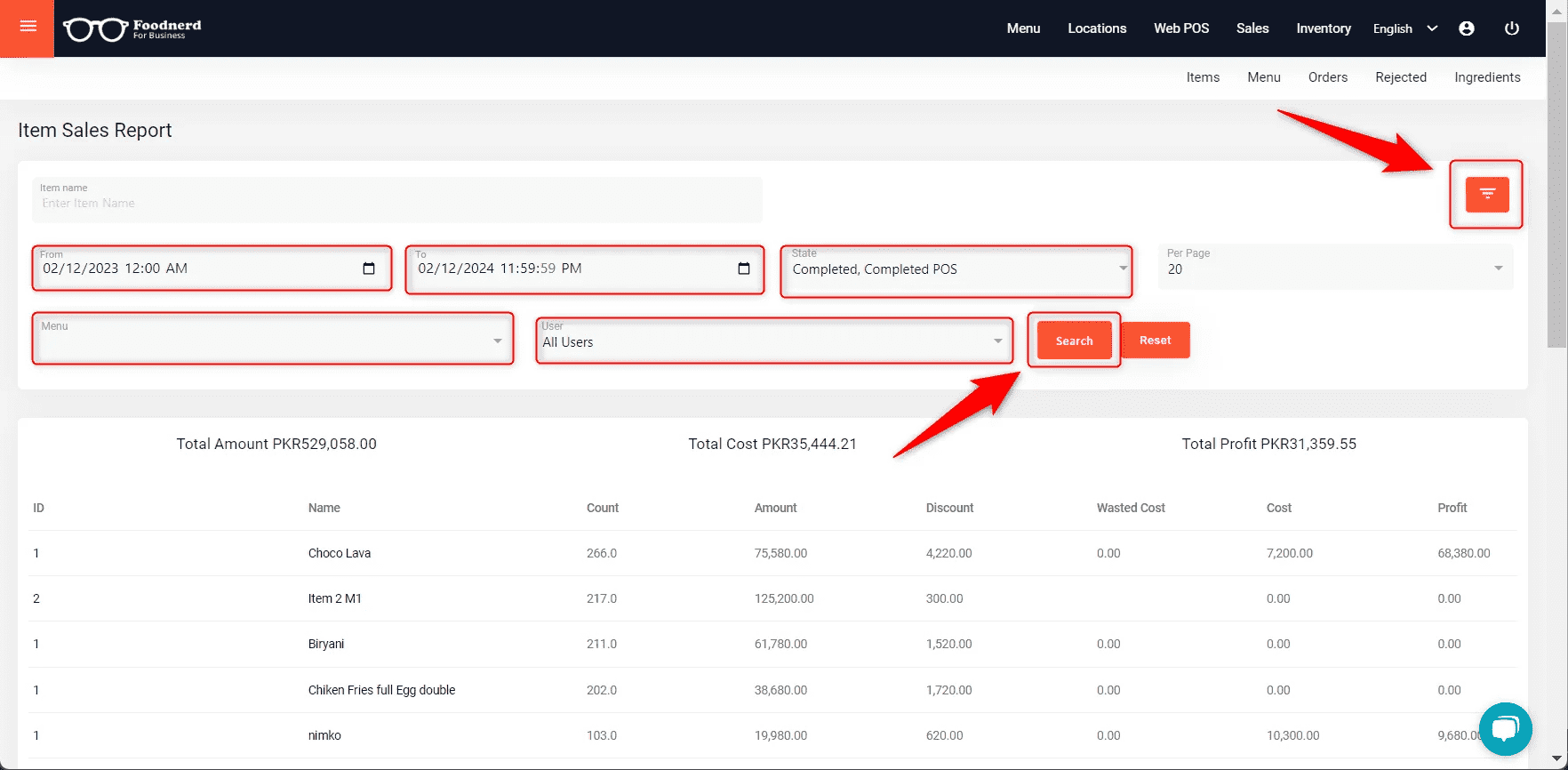Click Total Profit PKR31,359.55
The width and height of the screenshot is (1568, 770).
1269,444
